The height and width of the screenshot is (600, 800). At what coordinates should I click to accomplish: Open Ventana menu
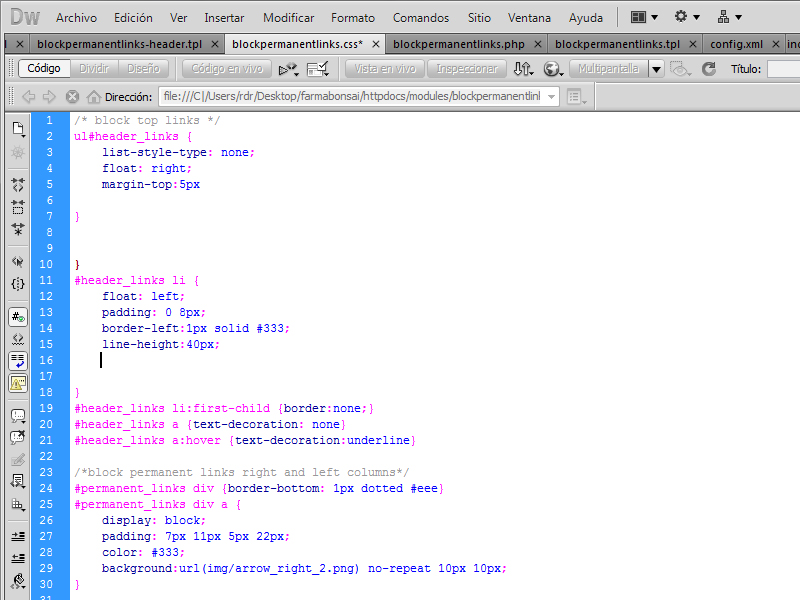(x=529, y=18)
